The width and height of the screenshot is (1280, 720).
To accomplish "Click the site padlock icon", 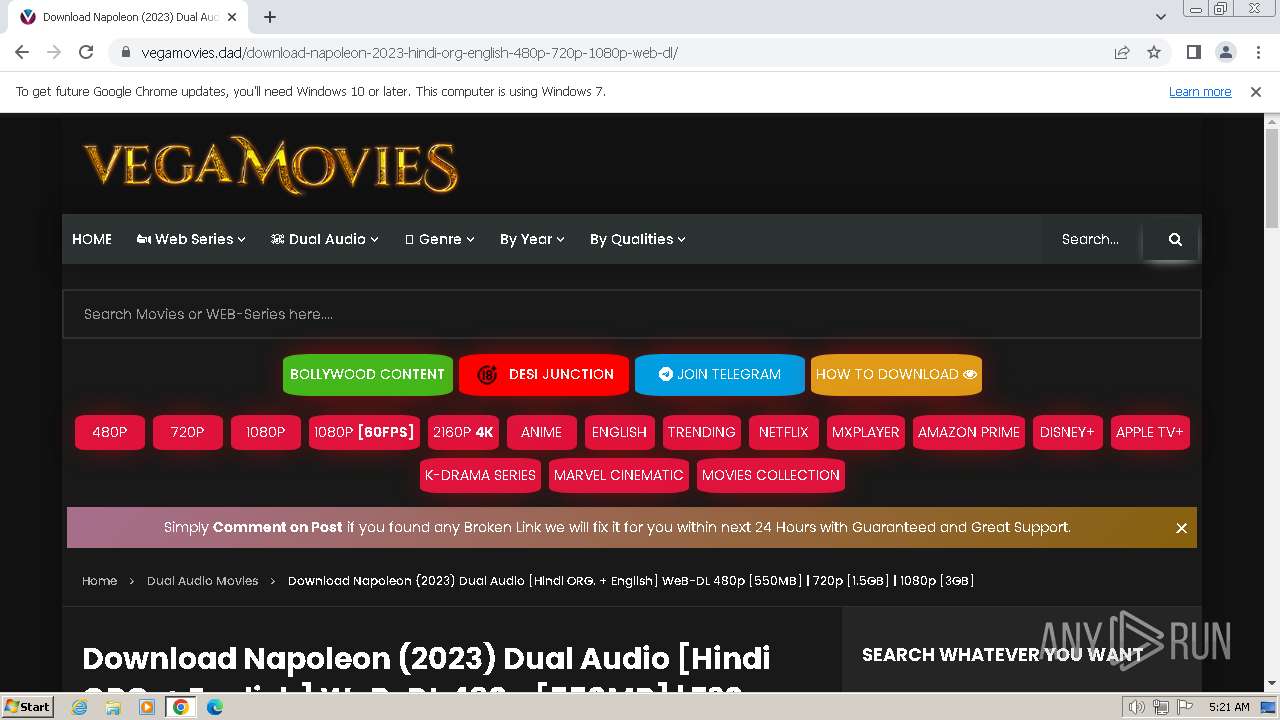I will point(126,52).
